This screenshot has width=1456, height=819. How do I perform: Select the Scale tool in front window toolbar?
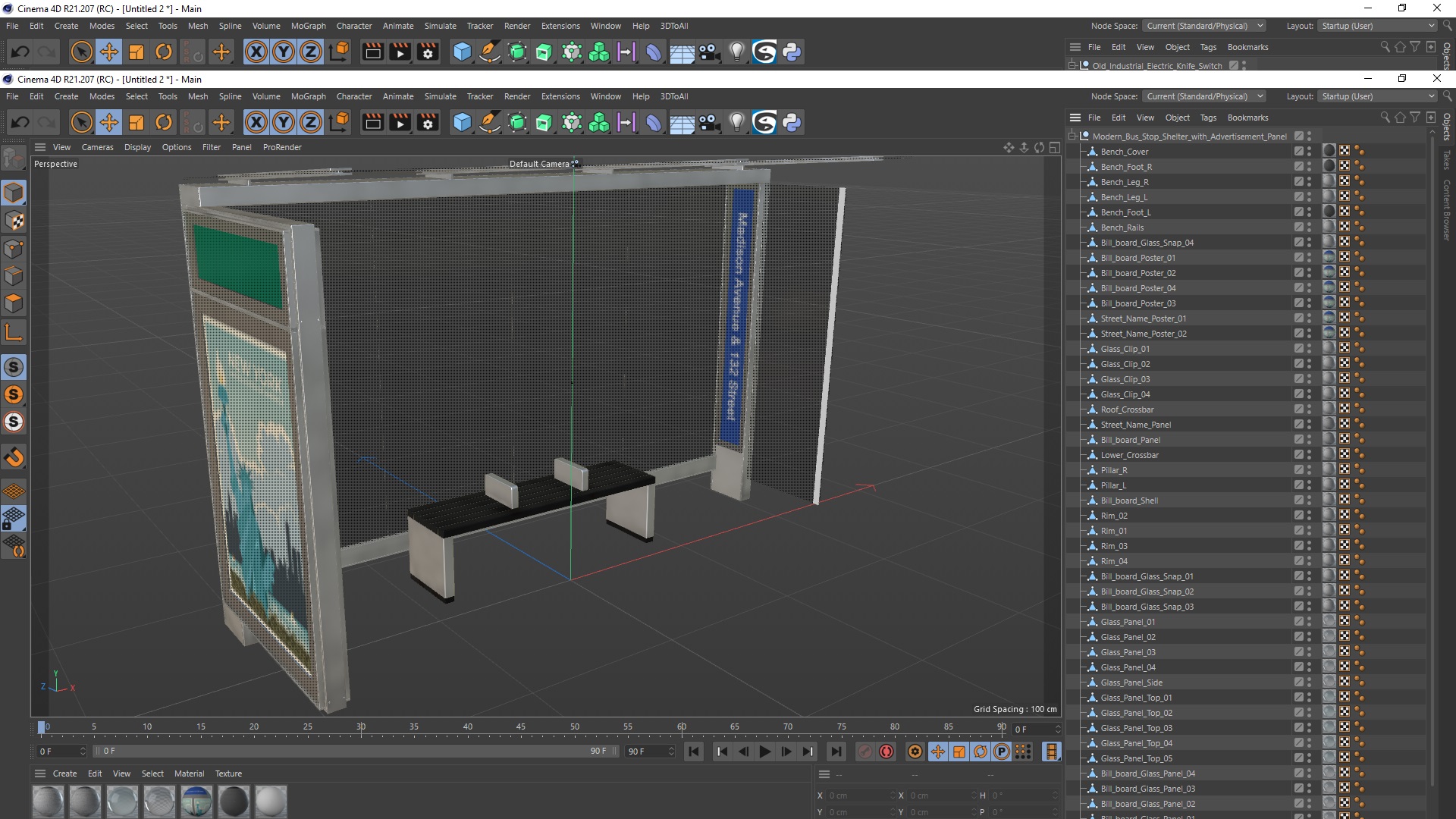136,122
